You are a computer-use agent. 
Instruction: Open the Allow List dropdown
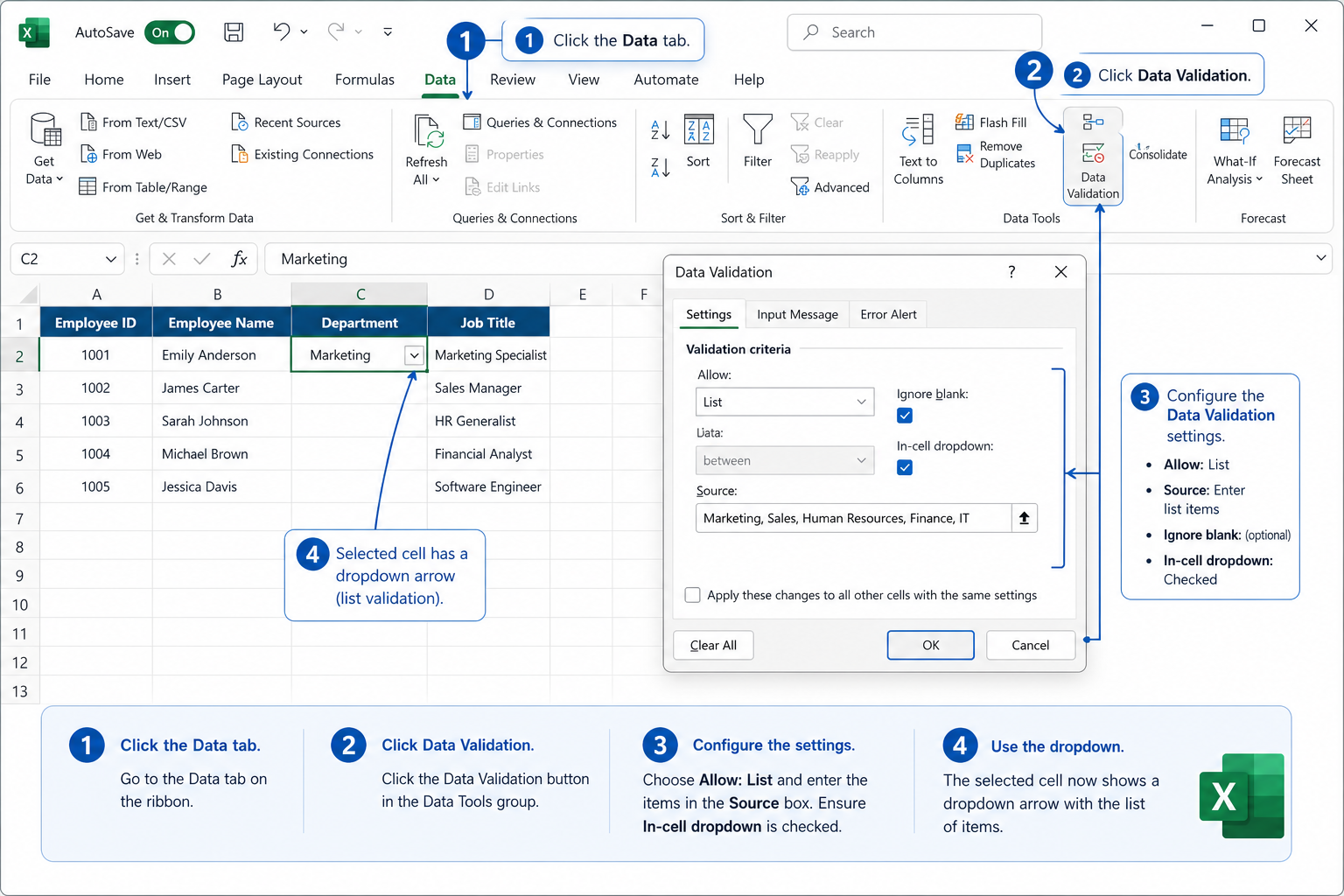[x=785, y=402]
